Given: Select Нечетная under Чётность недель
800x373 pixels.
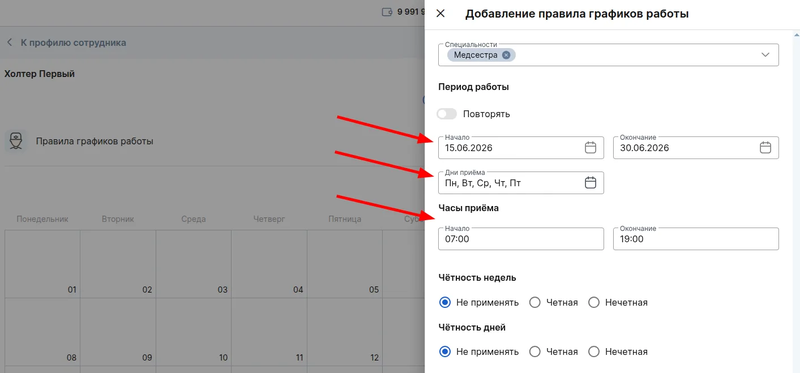Looking at the screenshot, I should (594, 303).
